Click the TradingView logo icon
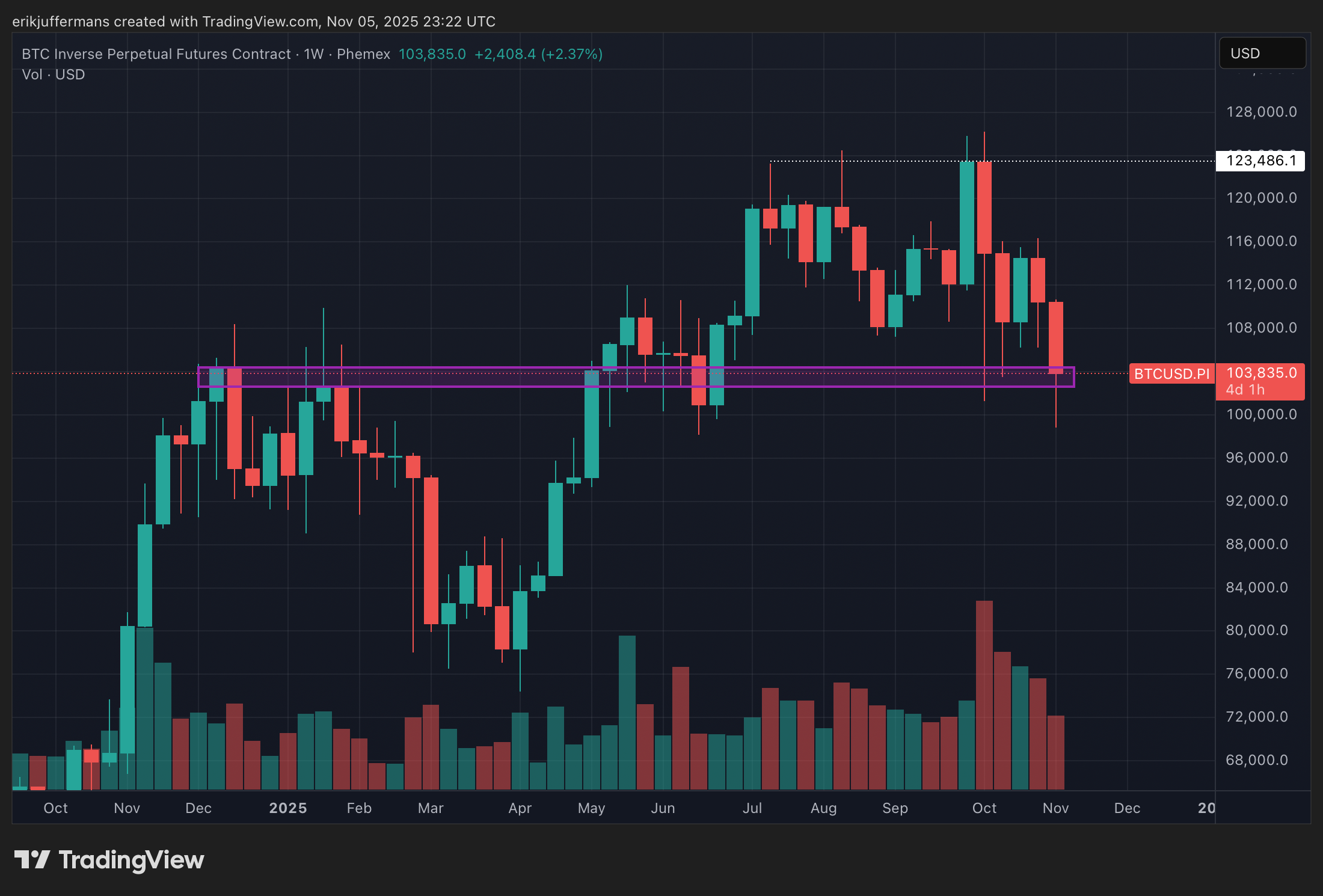This screenshot has width=1323, height=896. tap(31, 859)
